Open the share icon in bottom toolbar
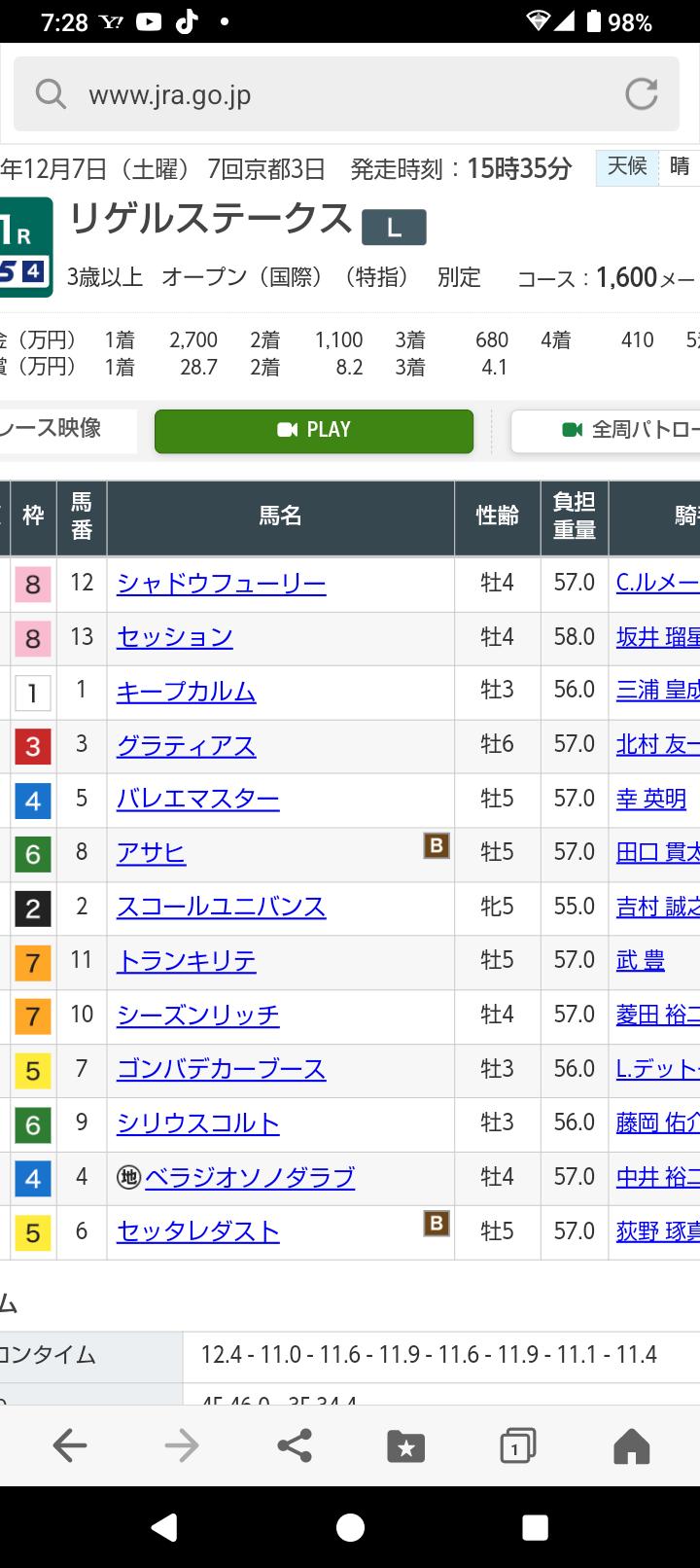Screen dimensions: 700x1568 pyautogui.click(x=295, y=1445)
